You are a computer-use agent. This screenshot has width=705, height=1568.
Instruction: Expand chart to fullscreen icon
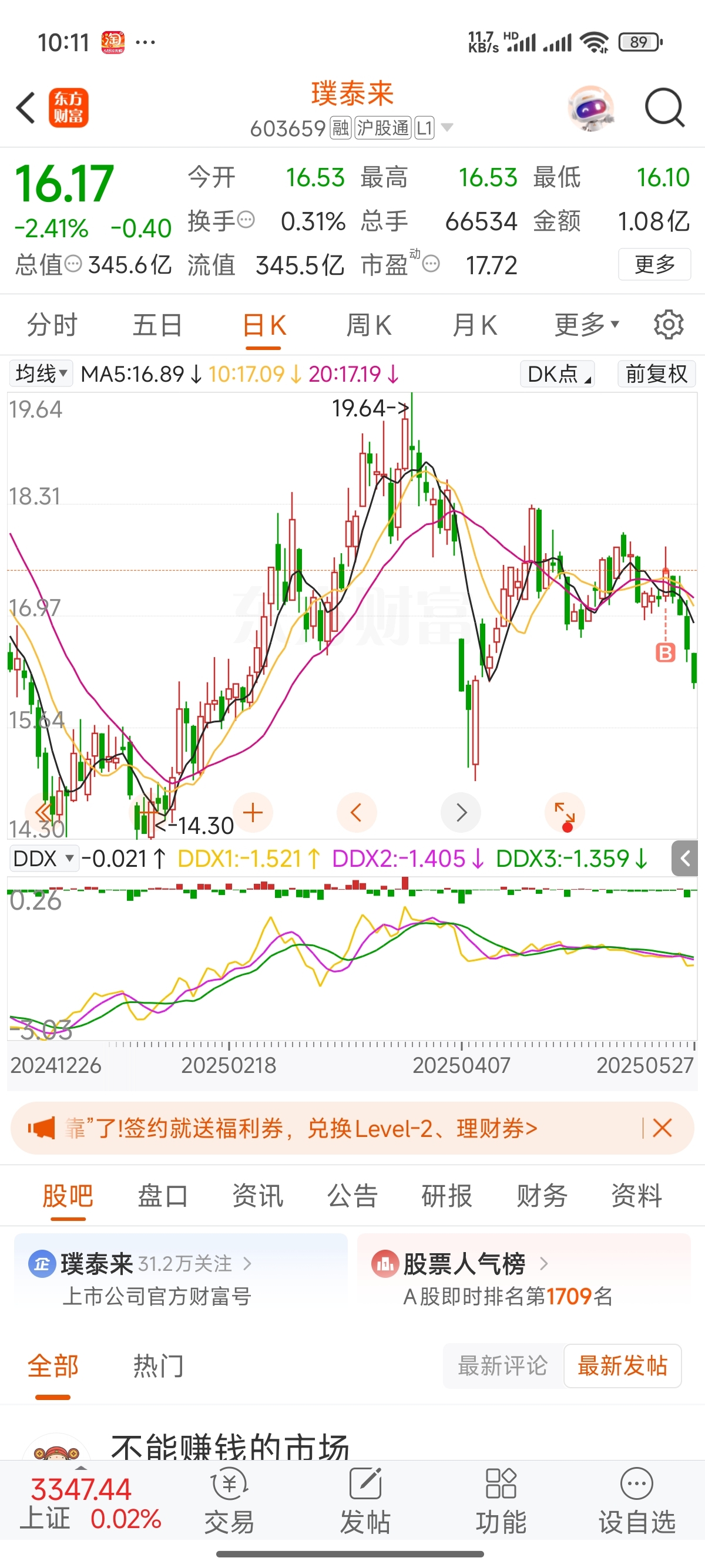coord(565,813)
